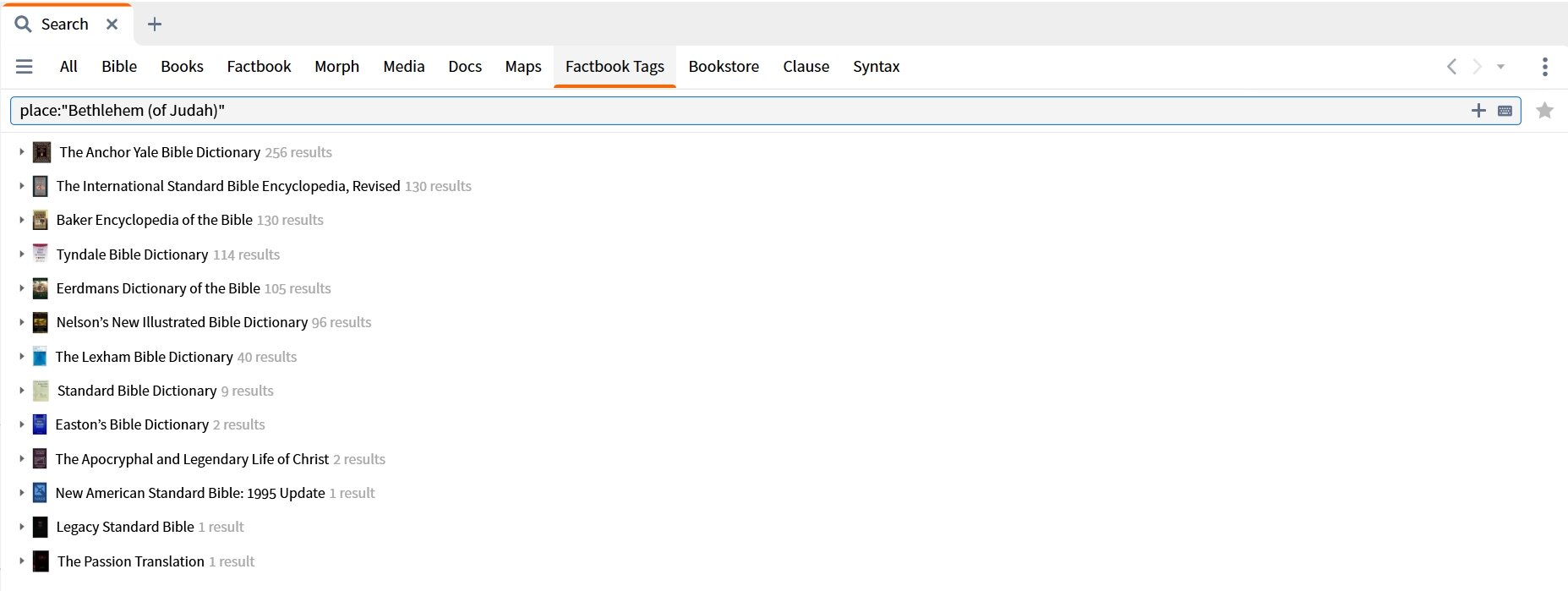
Task: Click The Passion Translation cover icon
Action: pos(41,561)
